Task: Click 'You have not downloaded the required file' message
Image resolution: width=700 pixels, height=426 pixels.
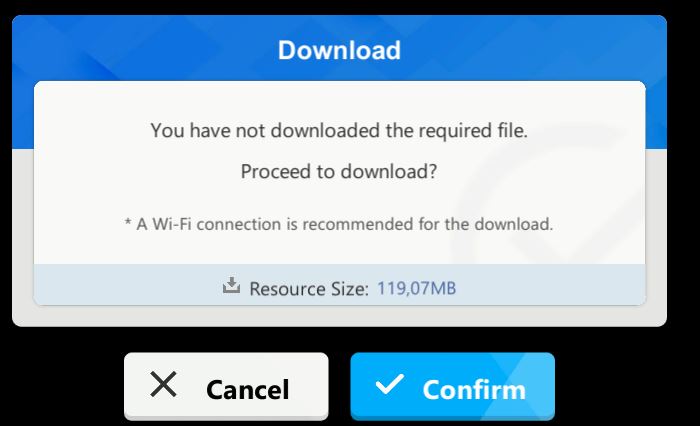Action: click(x=339, y=130)
